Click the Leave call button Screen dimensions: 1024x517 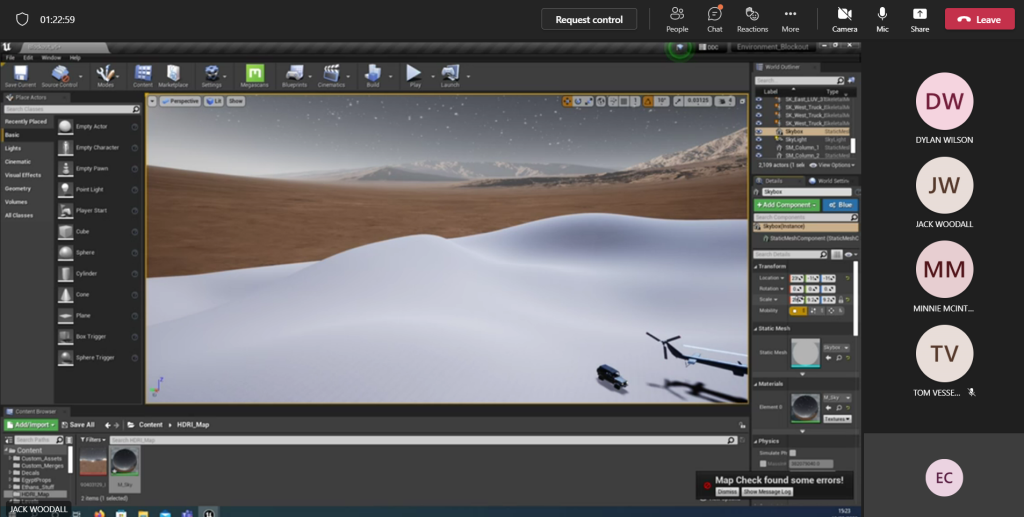[x=980, y=20]
